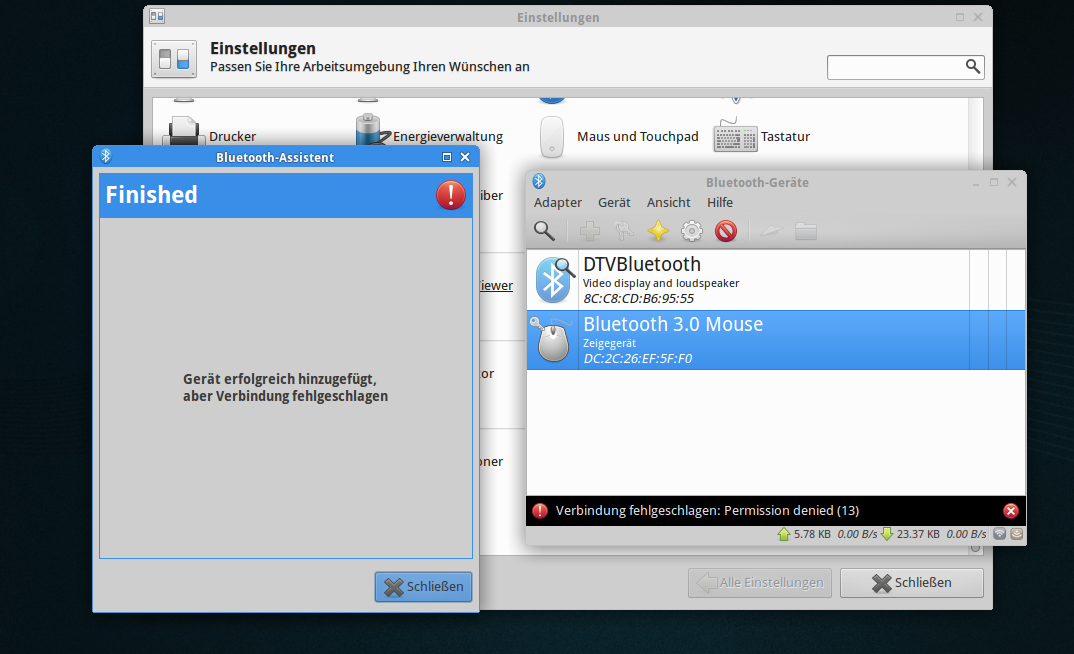Click the adapter status icon beside the transfer rates
The width and height of the screenshot is (1074, 654).
coord(999,534)
